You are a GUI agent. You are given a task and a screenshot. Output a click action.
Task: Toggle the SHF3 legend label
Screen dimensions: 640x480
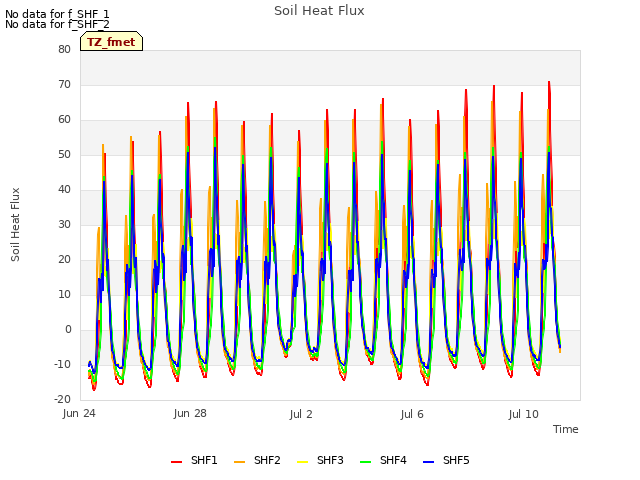330,460
